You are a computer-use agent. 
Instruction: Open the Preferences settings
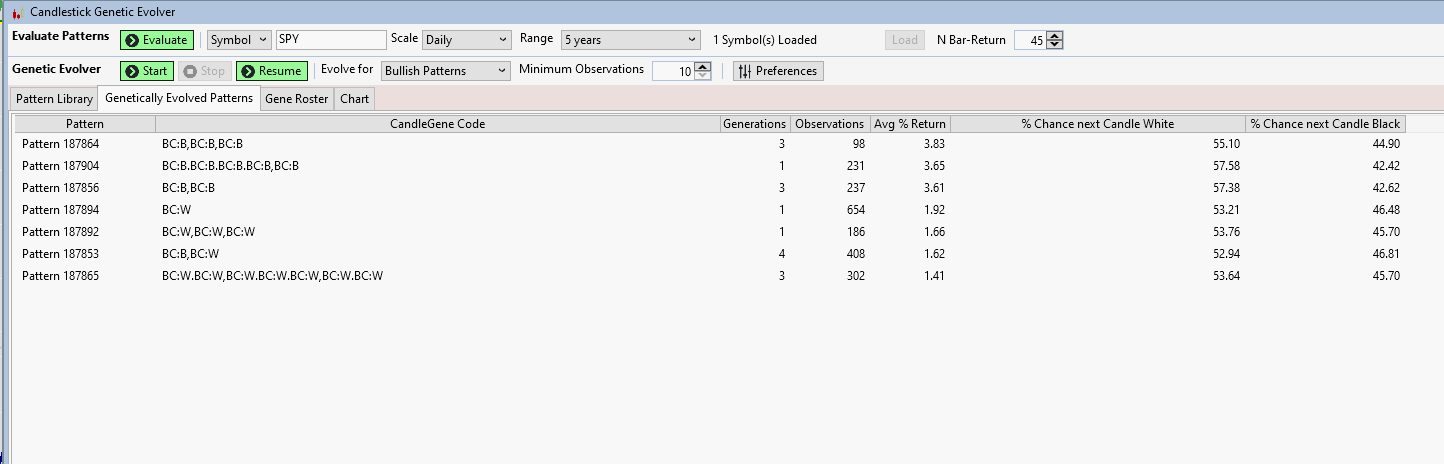(x=778, y=71)
